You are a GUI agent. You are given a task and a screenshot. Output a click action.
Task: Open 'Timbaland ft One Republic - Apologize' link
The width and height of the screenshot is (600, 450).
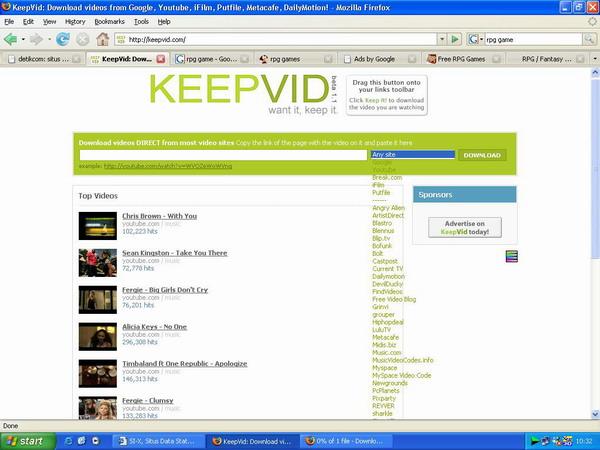pos(184,364)
